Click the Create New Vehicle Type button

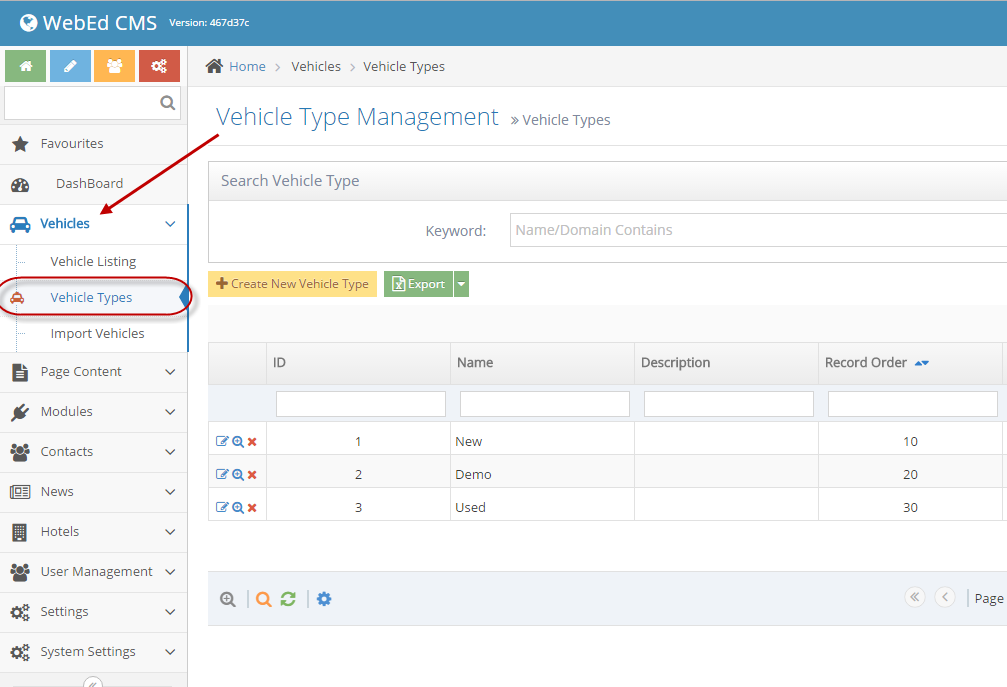tap(292, 284)
